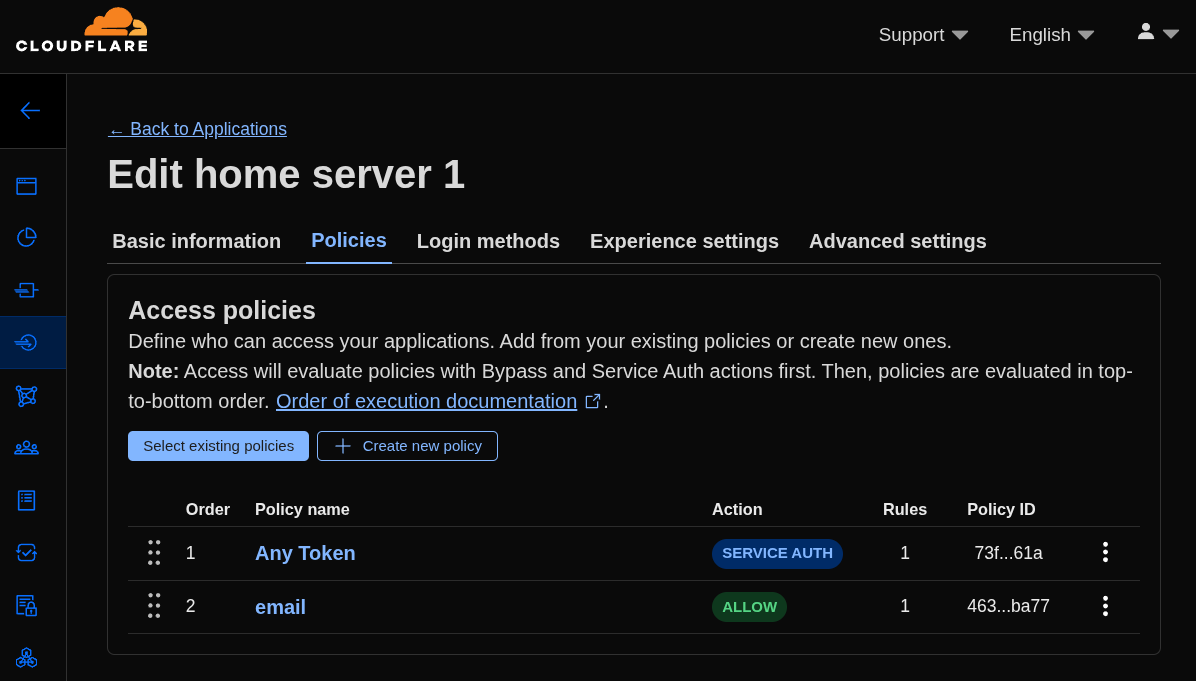Image resolution: width=1196 pixels, height=681 pixels.
Task: Open the locked document sidebar icon
Action: (x=27, y=605)
